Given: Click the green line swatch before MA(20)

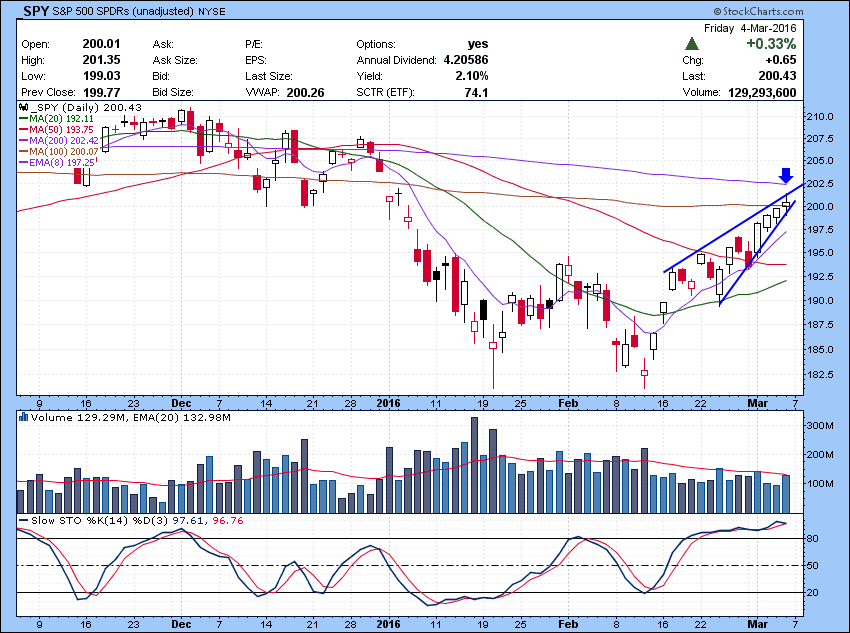Looking at the screenshot, I should [x=24, y=119].
